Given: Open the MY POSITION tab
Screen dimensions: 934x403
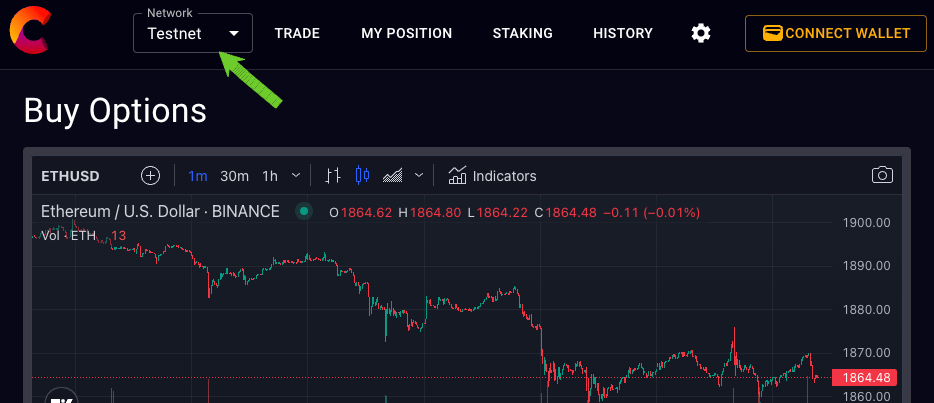Looking at the screenshot, I should [406, 33].
